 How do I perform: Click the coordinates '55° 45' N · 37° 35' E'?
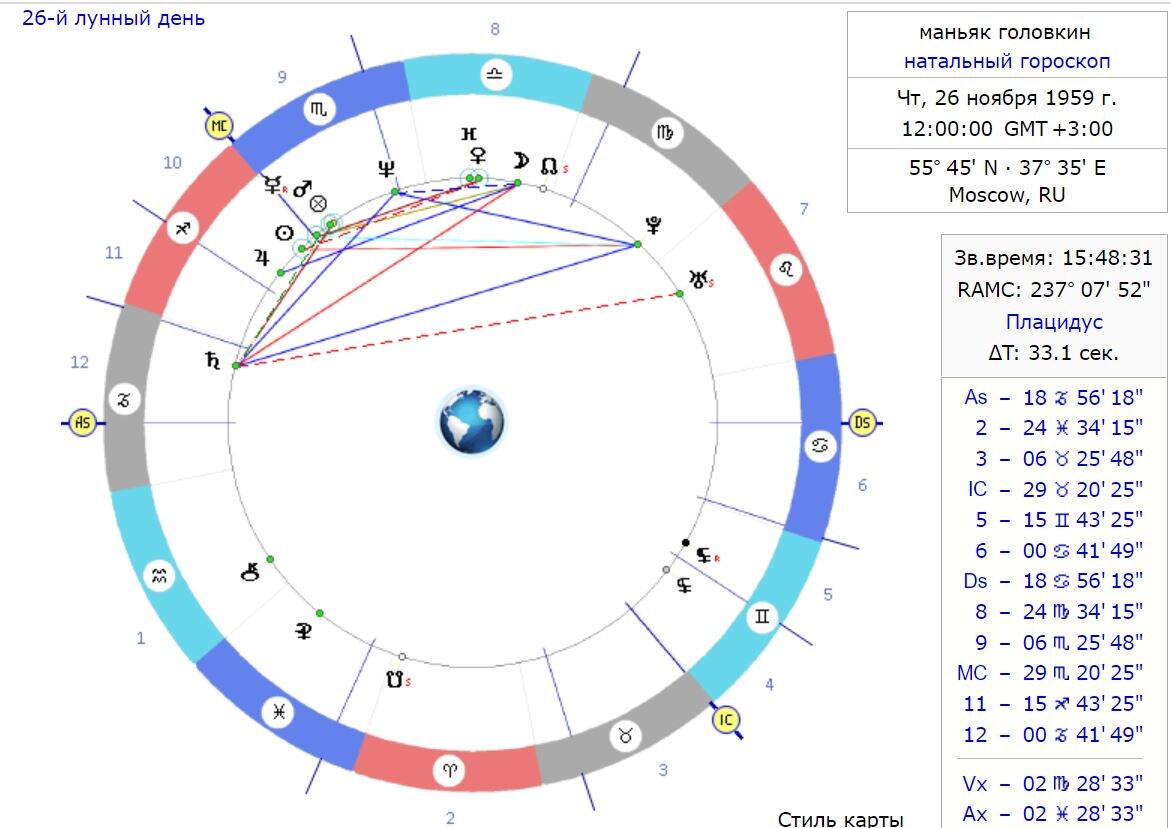tap(1007, 167)
